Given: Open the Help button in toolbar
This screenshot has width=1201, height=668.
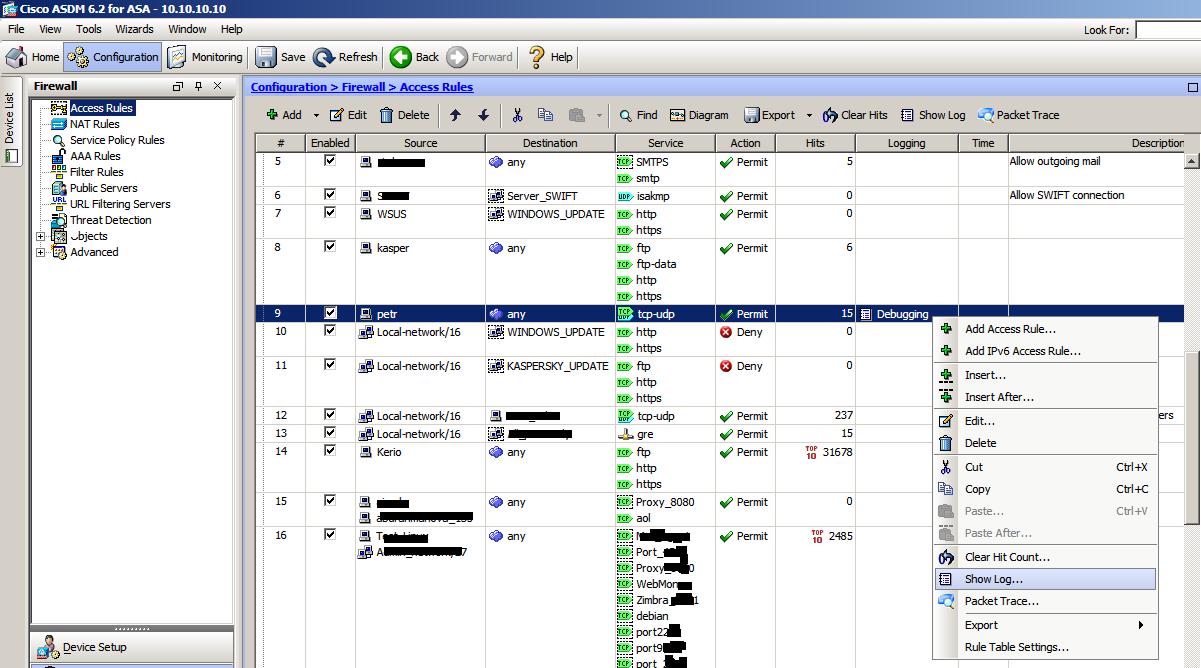Looking at the screenshot, I should (x=550, y=57).
